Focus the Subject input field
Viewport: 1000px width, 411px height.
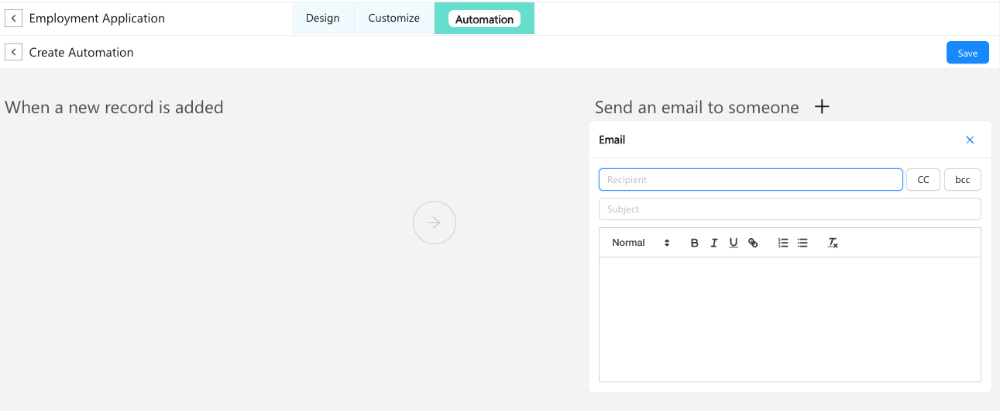pos(789,209)
